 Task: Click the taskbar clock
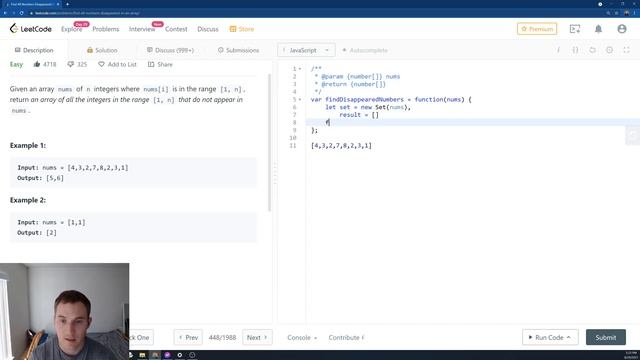631,355
